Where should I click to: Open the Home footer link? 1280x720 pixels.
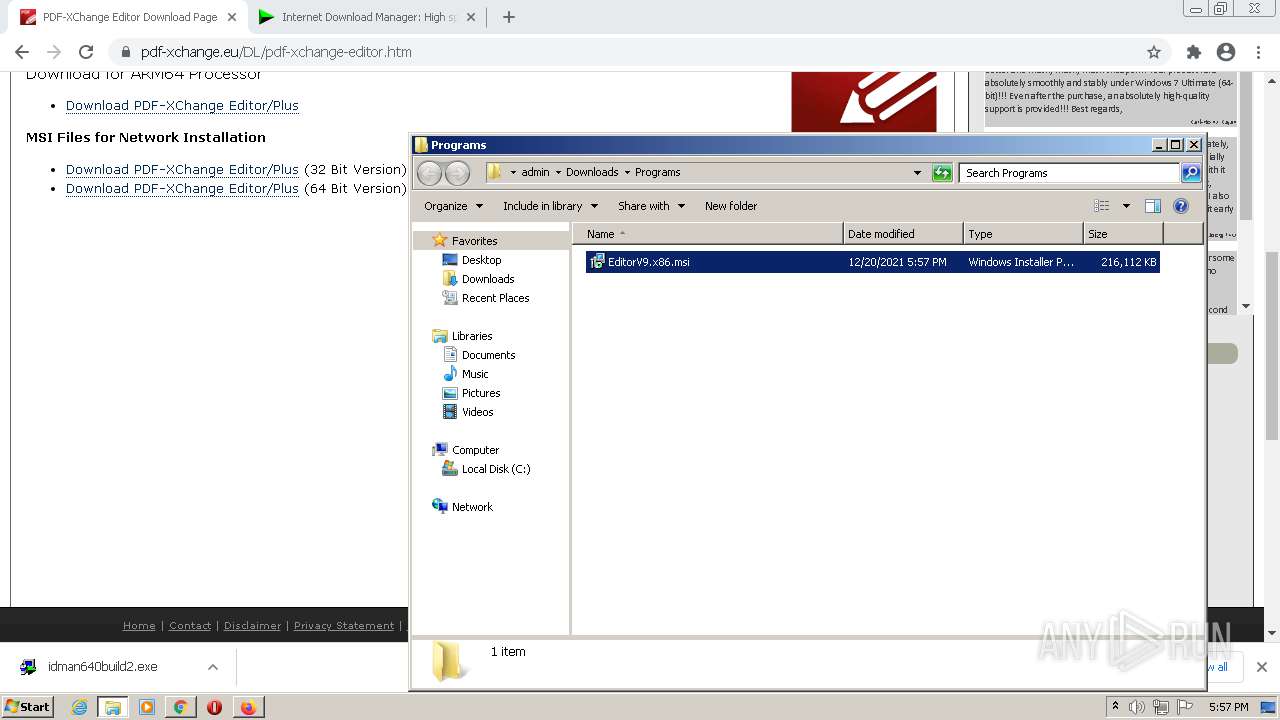[139, 626]
